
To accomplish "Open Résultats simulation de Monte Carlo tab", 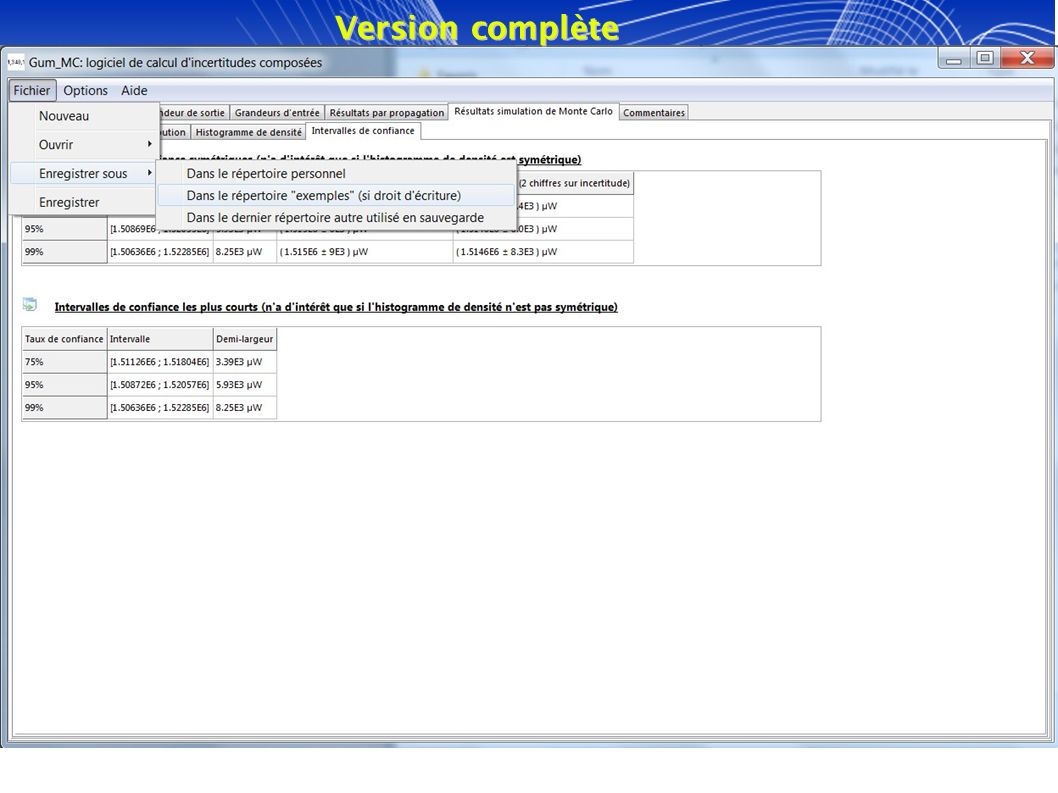I will (x=533, y=111).
